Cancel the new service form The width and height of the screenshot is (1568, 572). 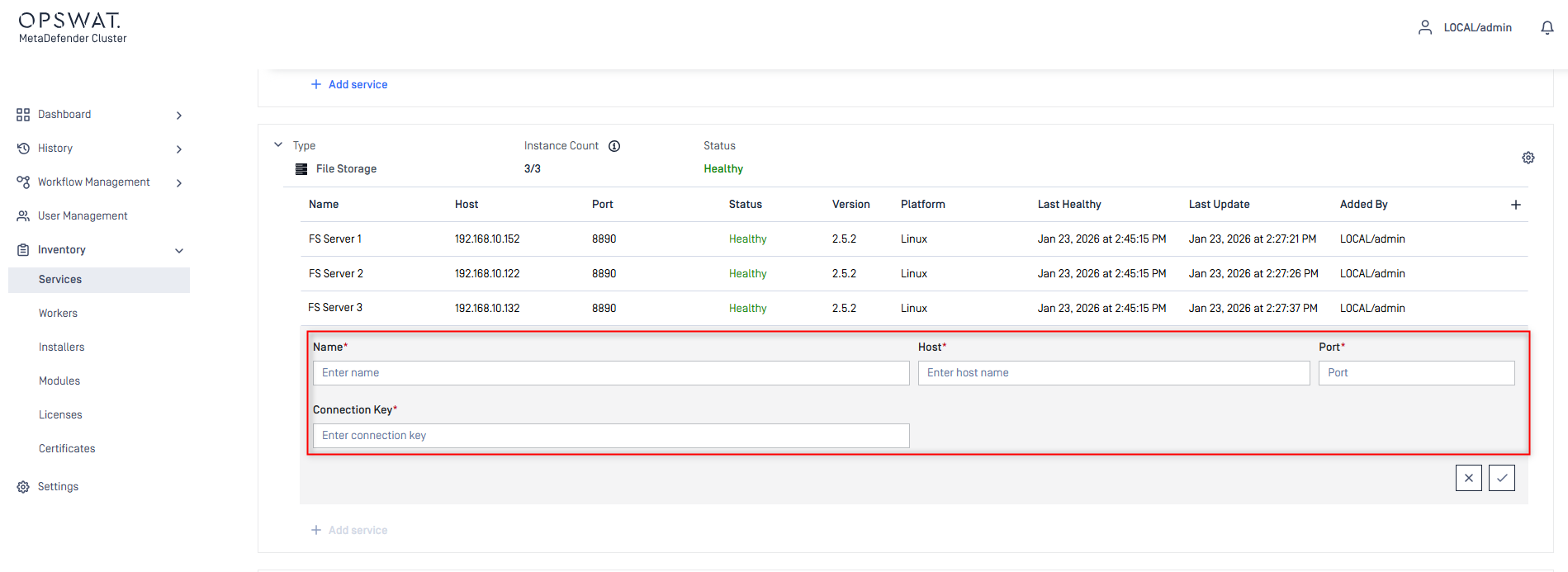pos(1468,478)
